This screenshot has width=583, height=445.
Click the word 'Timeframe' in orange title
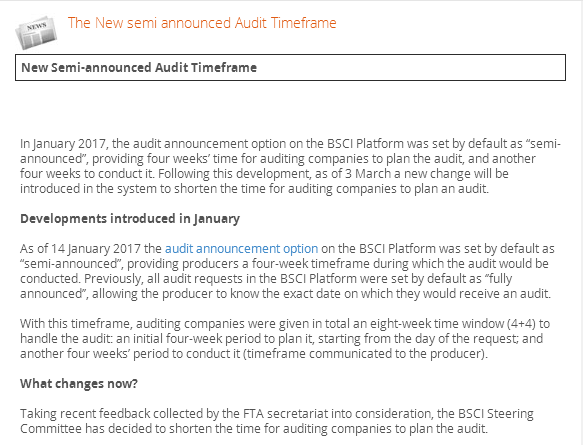(x=303, y=23)
